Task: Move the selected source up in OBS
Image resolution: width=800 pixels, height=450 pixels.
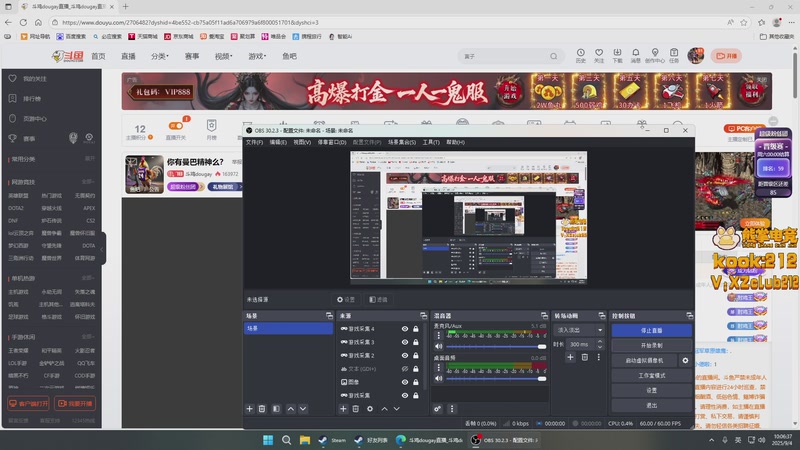Action: [x=385, y=409]
